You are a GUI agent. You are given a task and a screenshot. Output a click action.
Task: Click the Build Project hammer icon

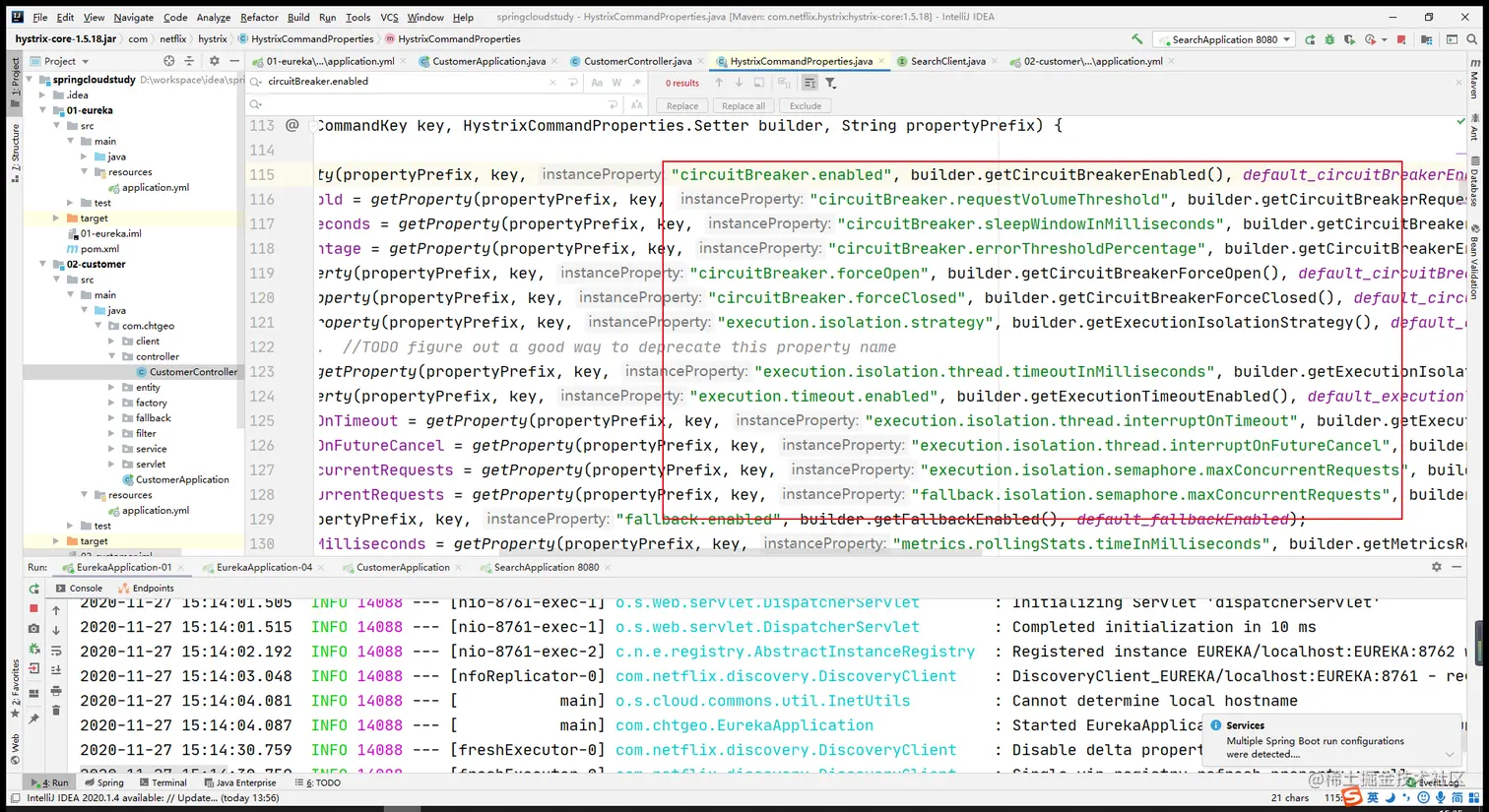[1137, 39]
